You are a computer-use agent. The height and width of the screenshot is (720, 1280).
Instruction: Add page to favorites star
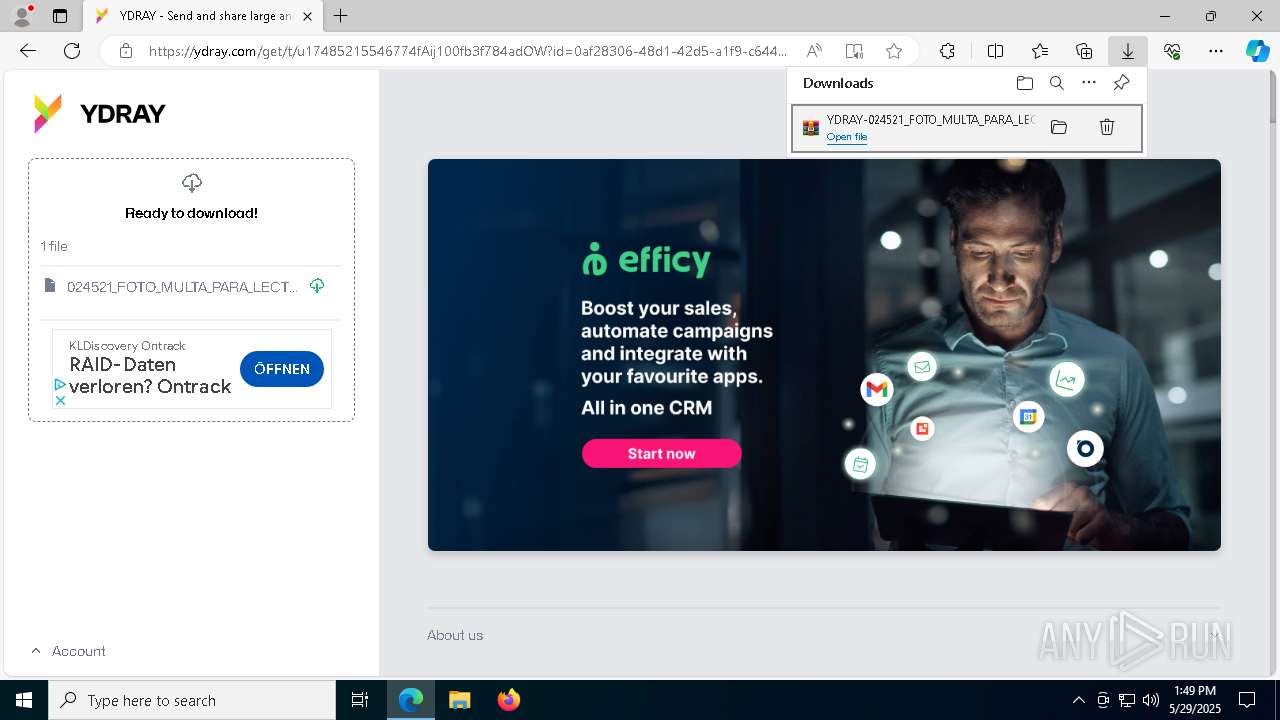tap(894, 51)
